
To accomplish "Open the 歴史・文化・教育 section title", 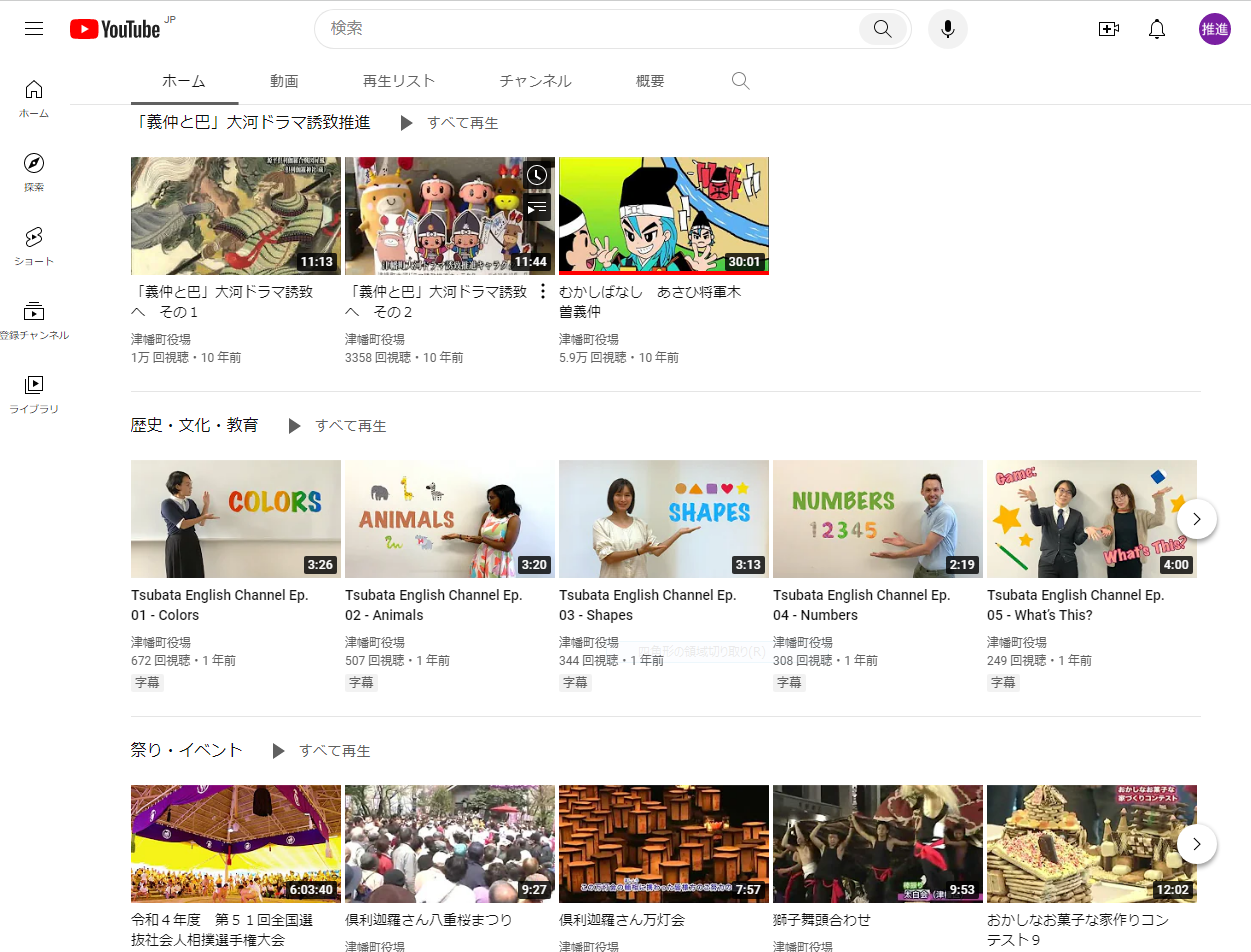I will pyautogui.click(x=195, y=425).
